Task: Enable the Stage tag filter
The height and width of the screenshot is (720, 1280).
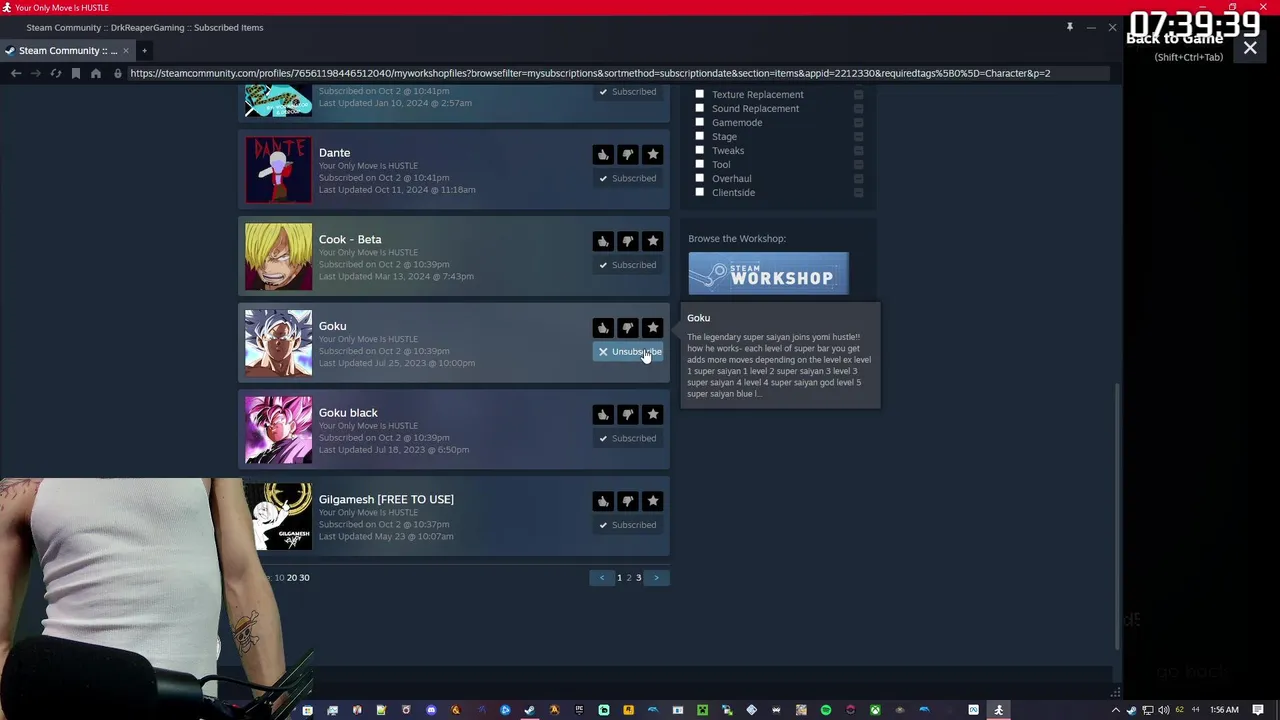Action: point(700,136)
